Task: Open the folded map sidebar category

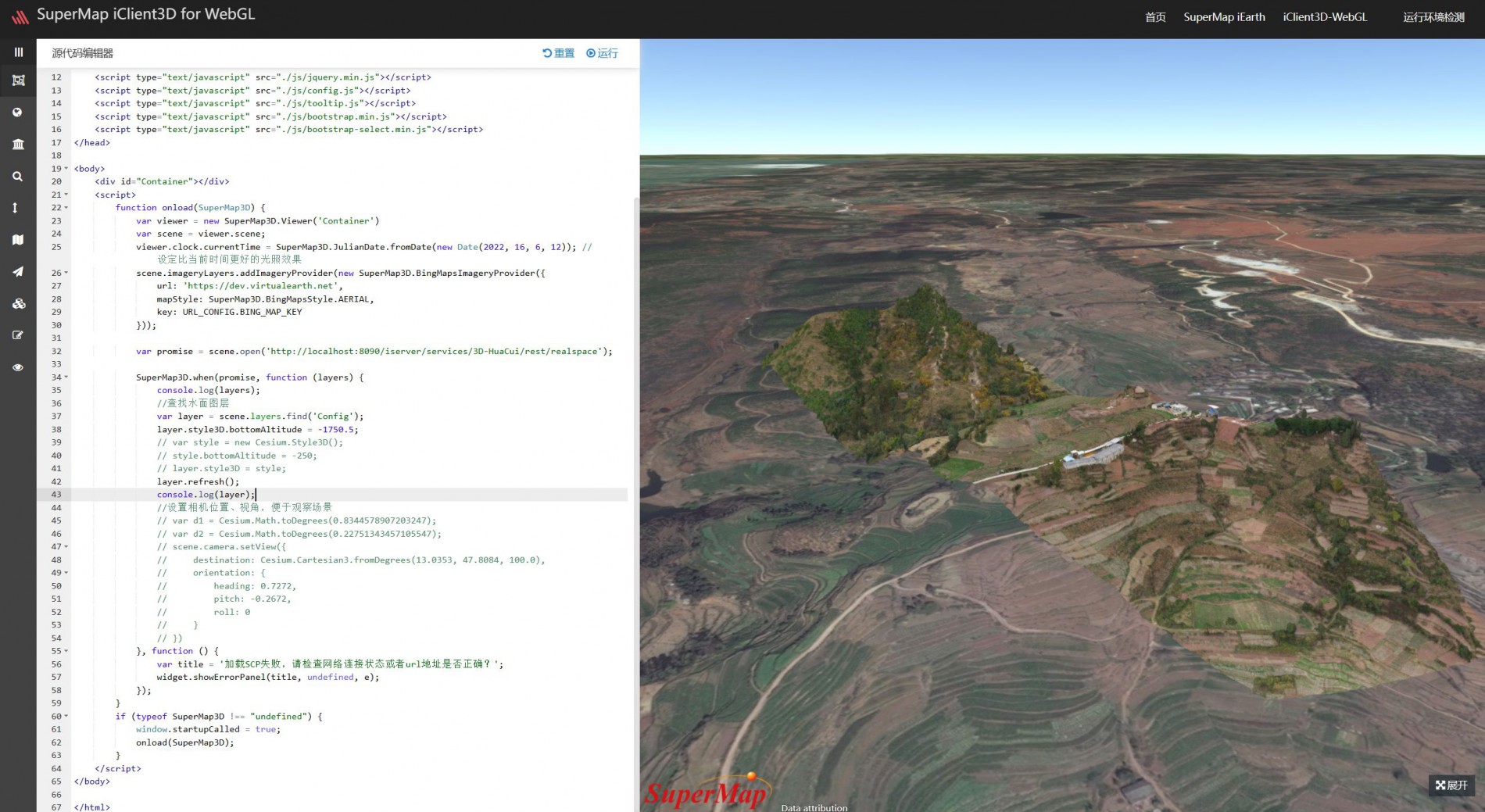Action: click(18, 240)
